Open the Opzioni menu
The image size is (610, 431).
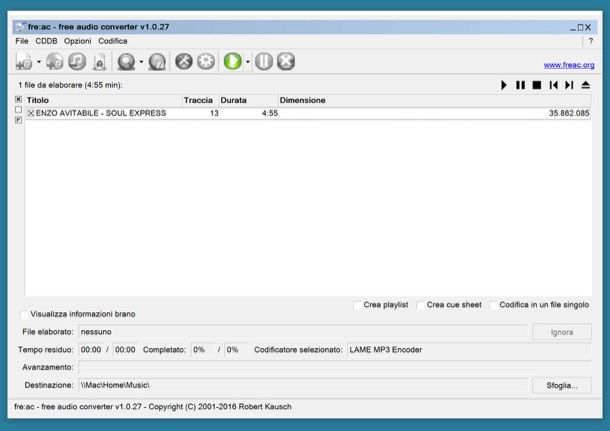point(77,41)
